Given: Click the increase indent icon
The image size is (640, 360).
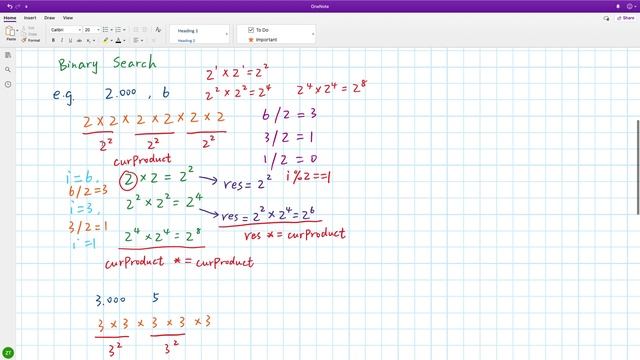Looking at the screenshot, I should point(144,30).
